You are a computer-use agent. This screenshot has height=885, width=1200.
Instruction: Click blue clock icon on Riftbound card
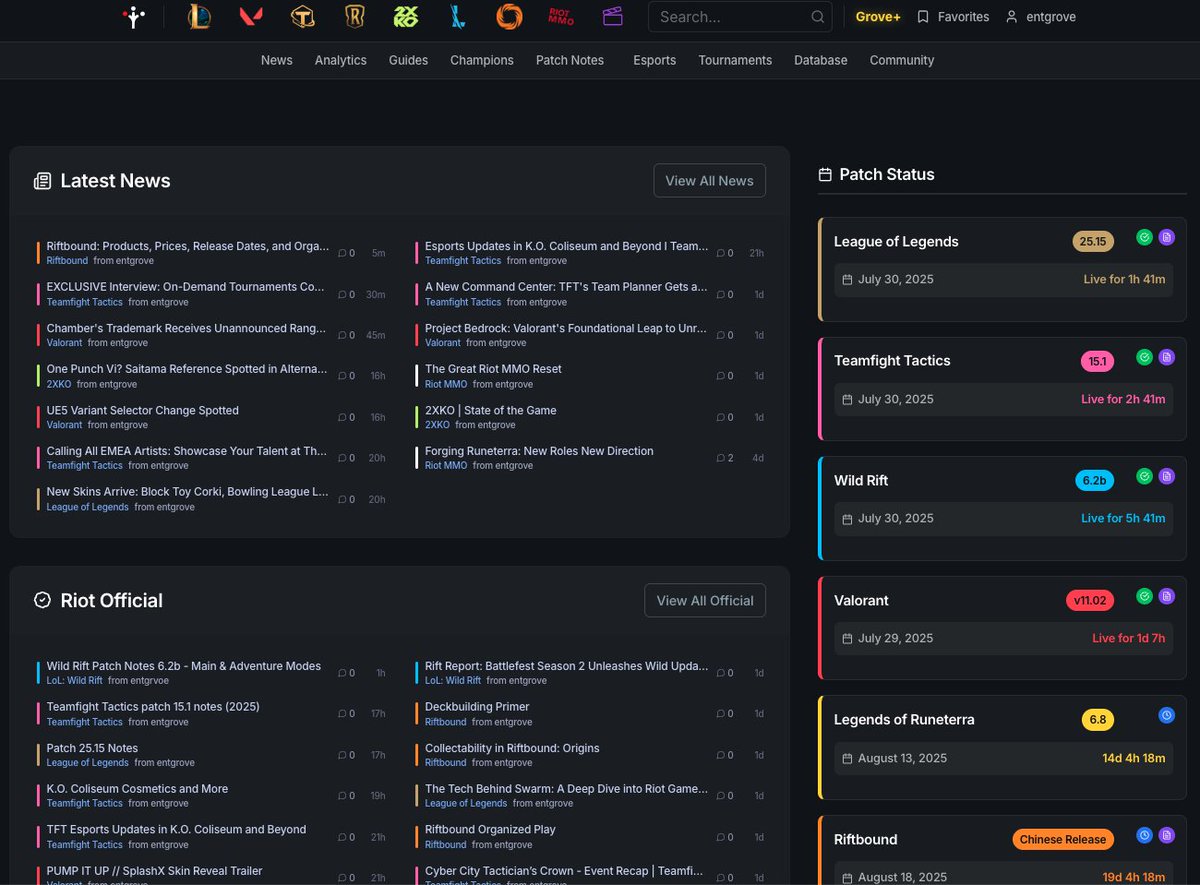pyautogui.click(x=1145, y=836)
